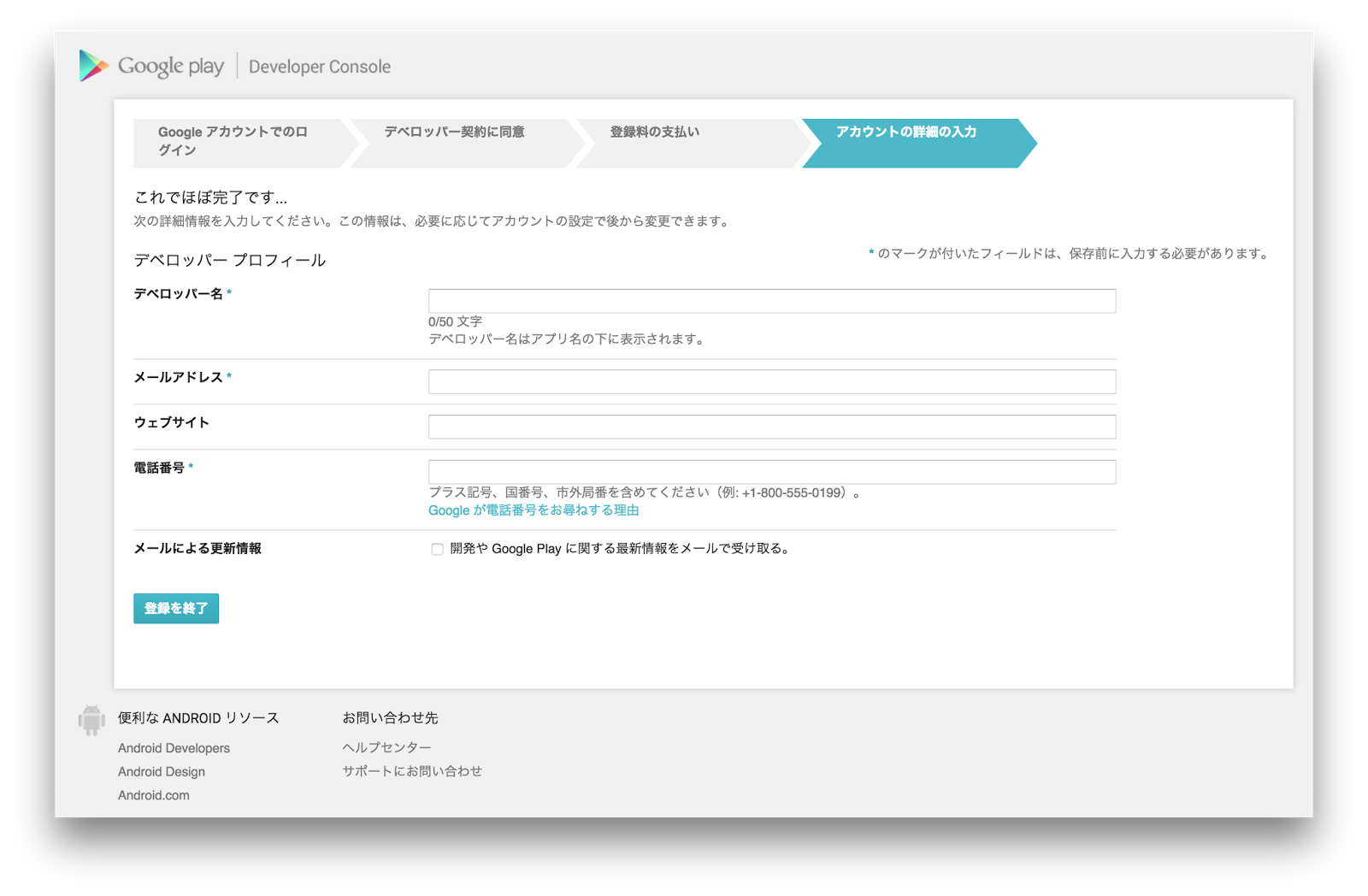Click into the メールアドレス input field
The width and height of the screenshot is (1368, 896).
(769, 380)
